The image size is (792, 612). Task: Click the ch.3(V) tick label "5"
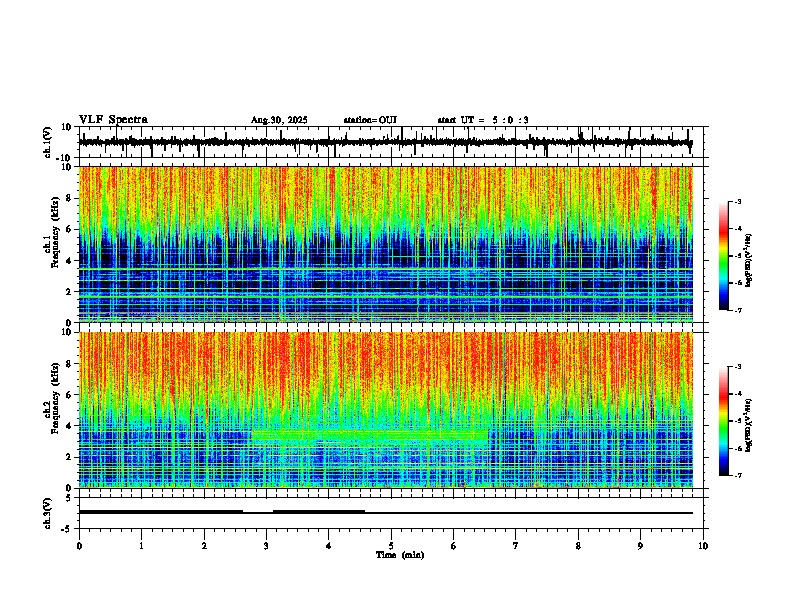(x=70, y=498)
